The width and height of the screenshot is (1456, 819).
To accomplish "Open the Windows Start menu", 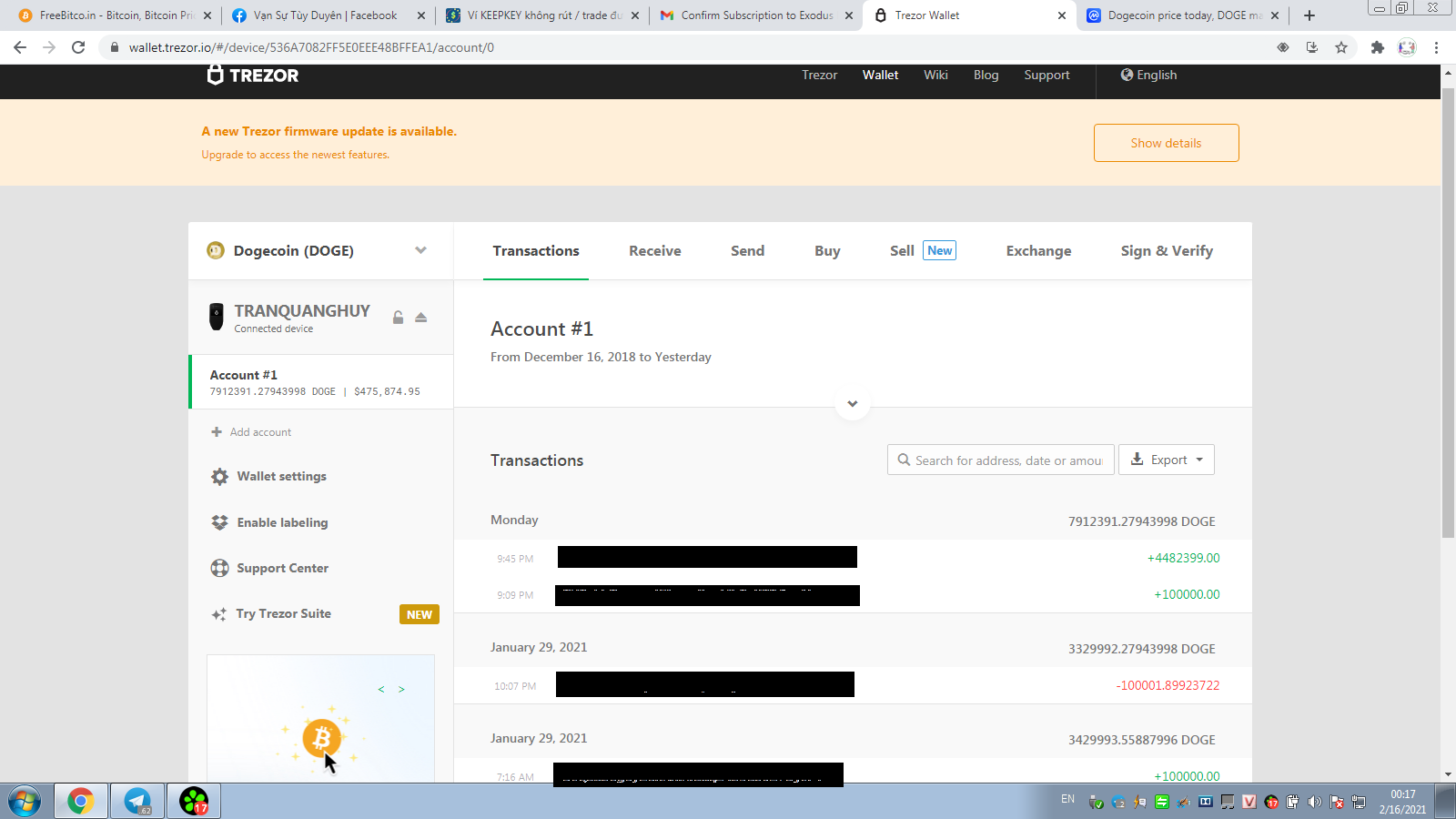I will (x=25, y=802).
